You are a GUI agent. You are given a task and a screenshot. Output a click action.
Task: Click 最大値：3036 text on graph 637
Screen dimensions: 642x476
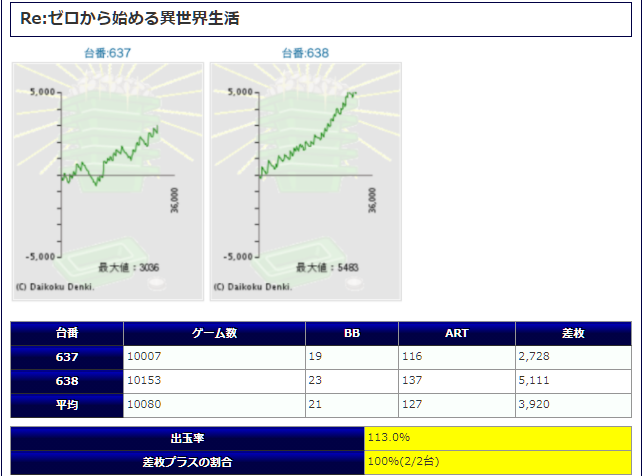click(129, 268)
